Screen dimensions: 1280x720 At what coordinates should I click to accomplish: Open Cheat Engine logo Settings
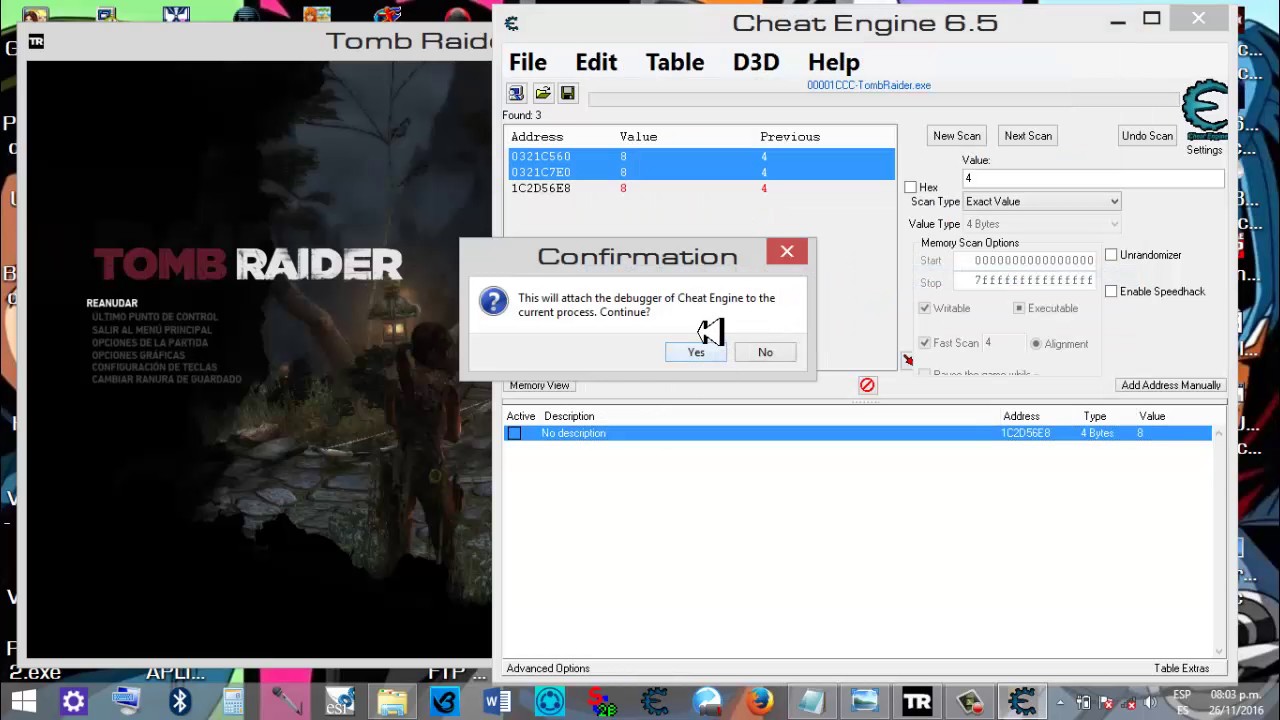(x=1204, y=116)
